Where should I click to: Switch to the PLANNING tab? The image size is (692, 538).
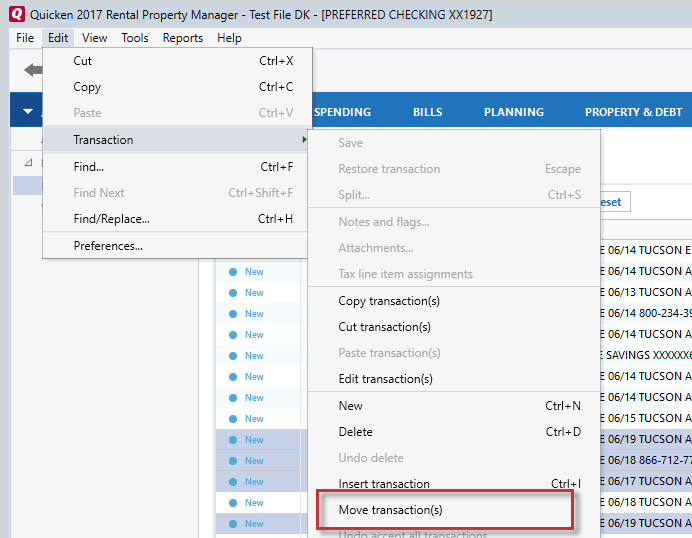pos(514,112)
